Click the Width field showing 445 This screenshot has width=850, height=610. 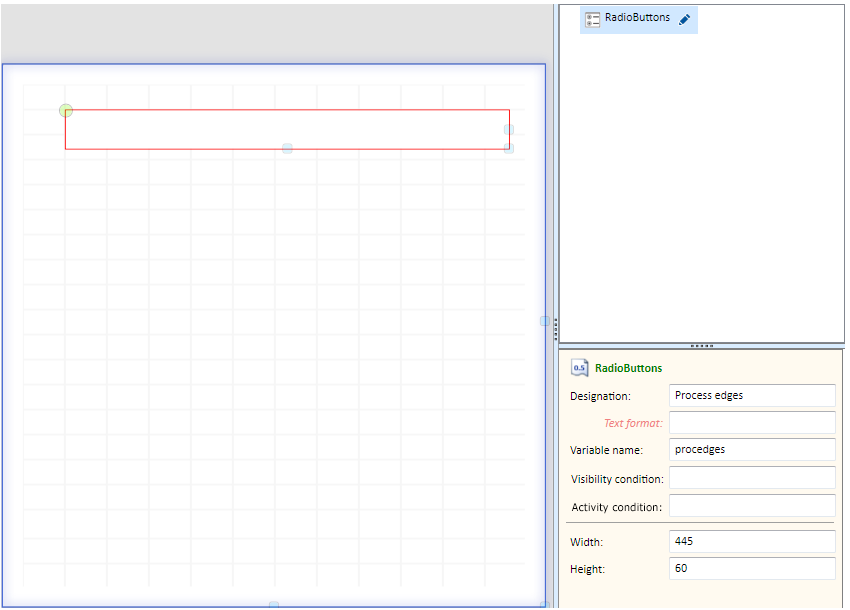pos(752,541)
